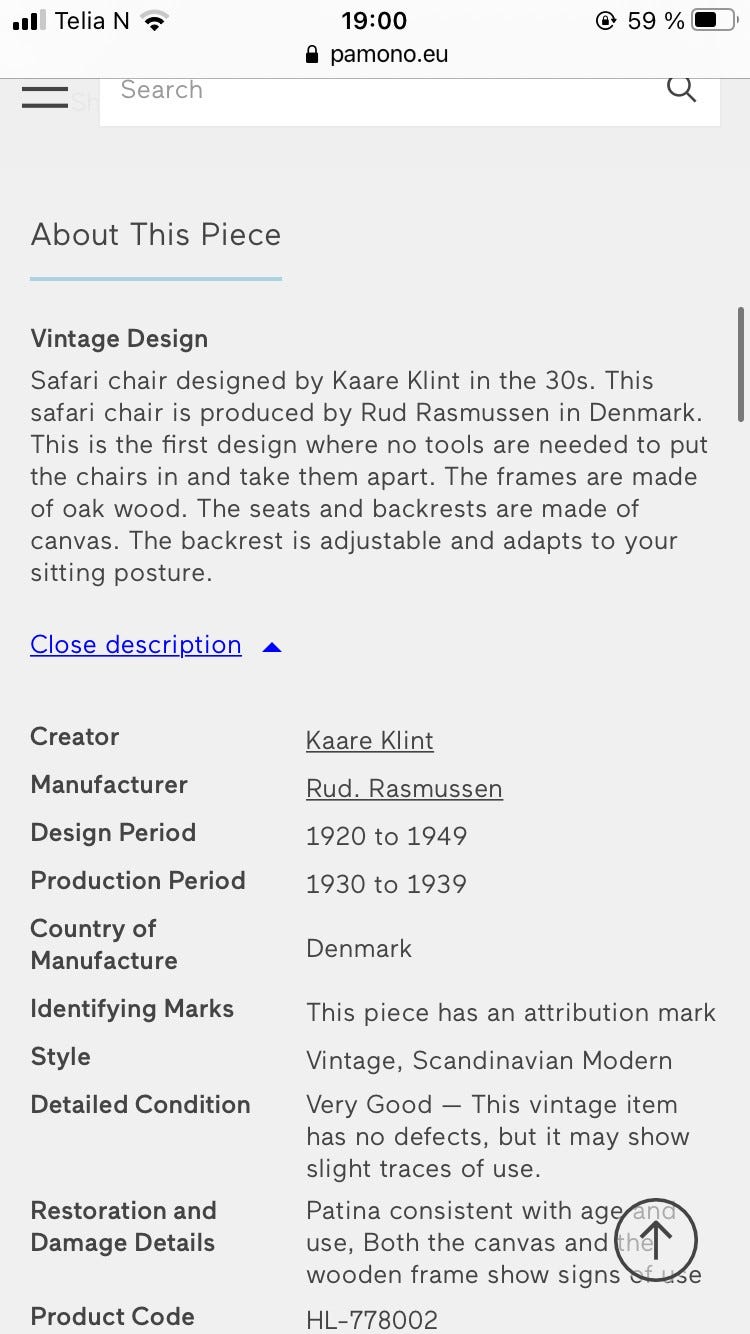
Task: Tap the Detailed Condition label
Action: pyautogui.click(x=141, y=1105)
